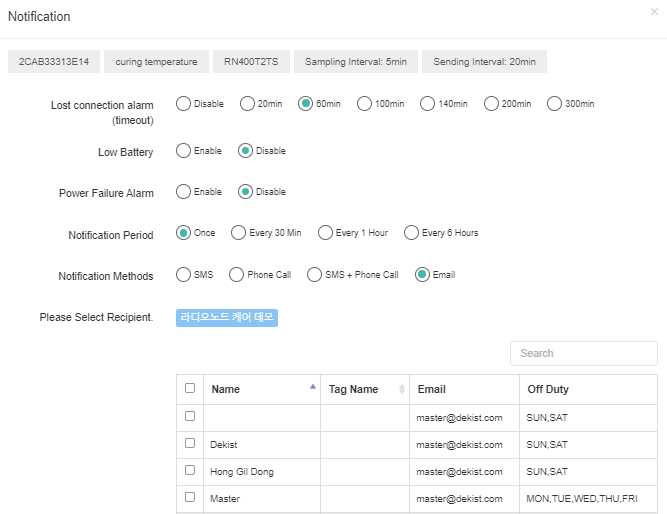Set Notification Period to Once

183,233
